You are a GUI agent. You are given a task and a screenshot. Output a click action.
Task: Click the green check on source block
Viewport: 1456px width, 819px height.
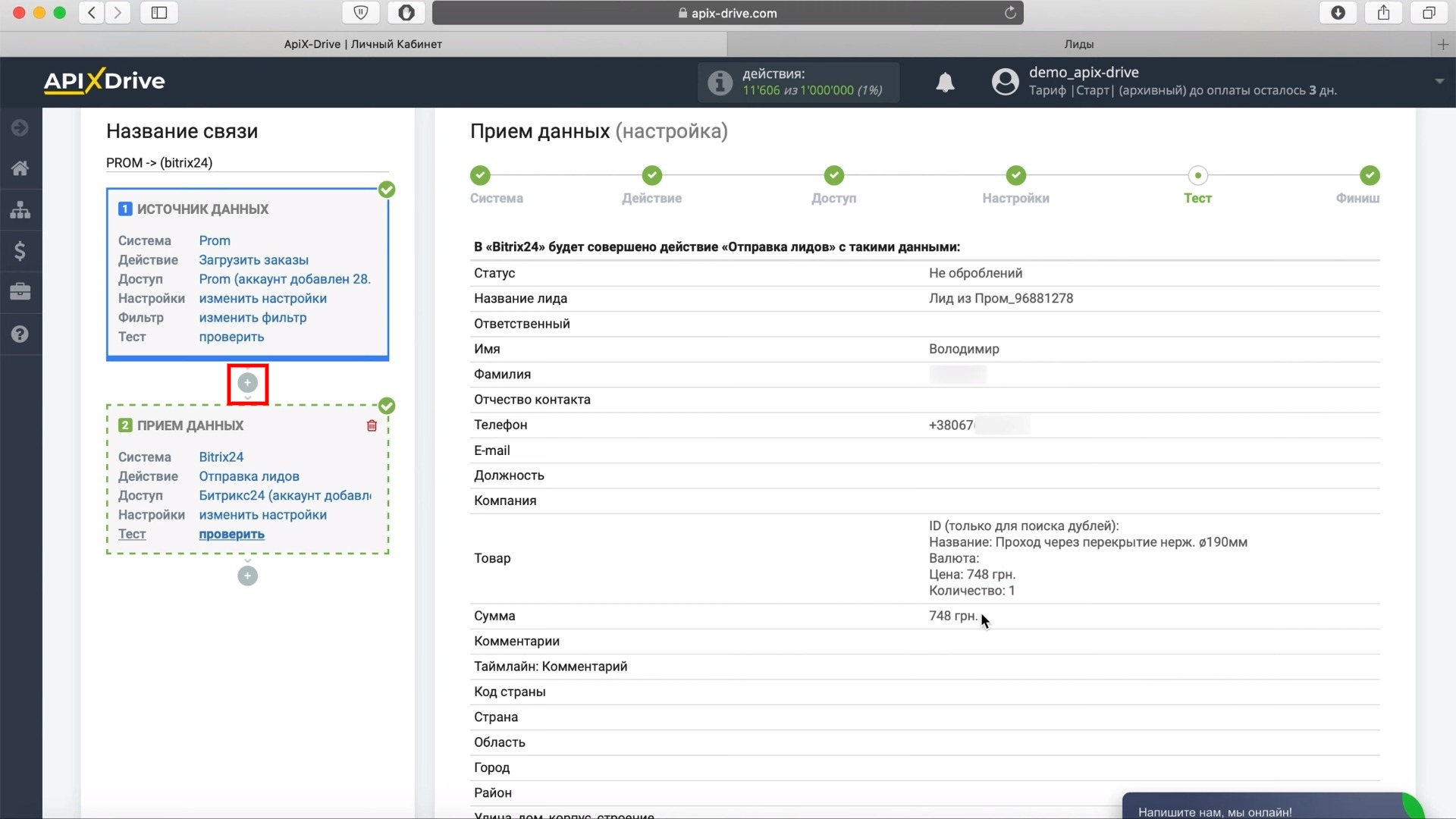tap(387, 190)
